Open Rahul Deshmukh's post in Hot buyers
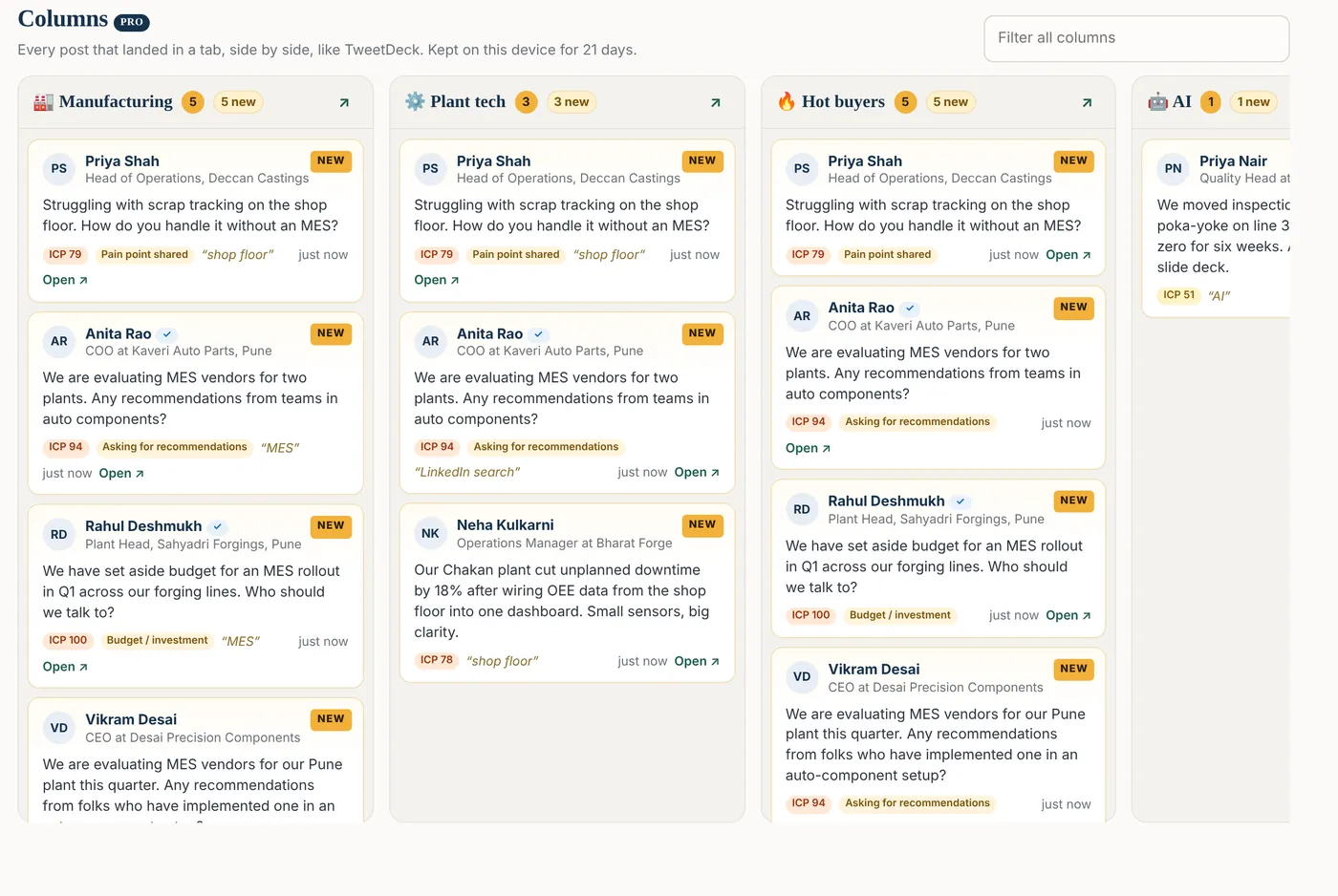The height and width of the screenshot is (896, 1338). pyautogui.click(x=1068, y=615)
